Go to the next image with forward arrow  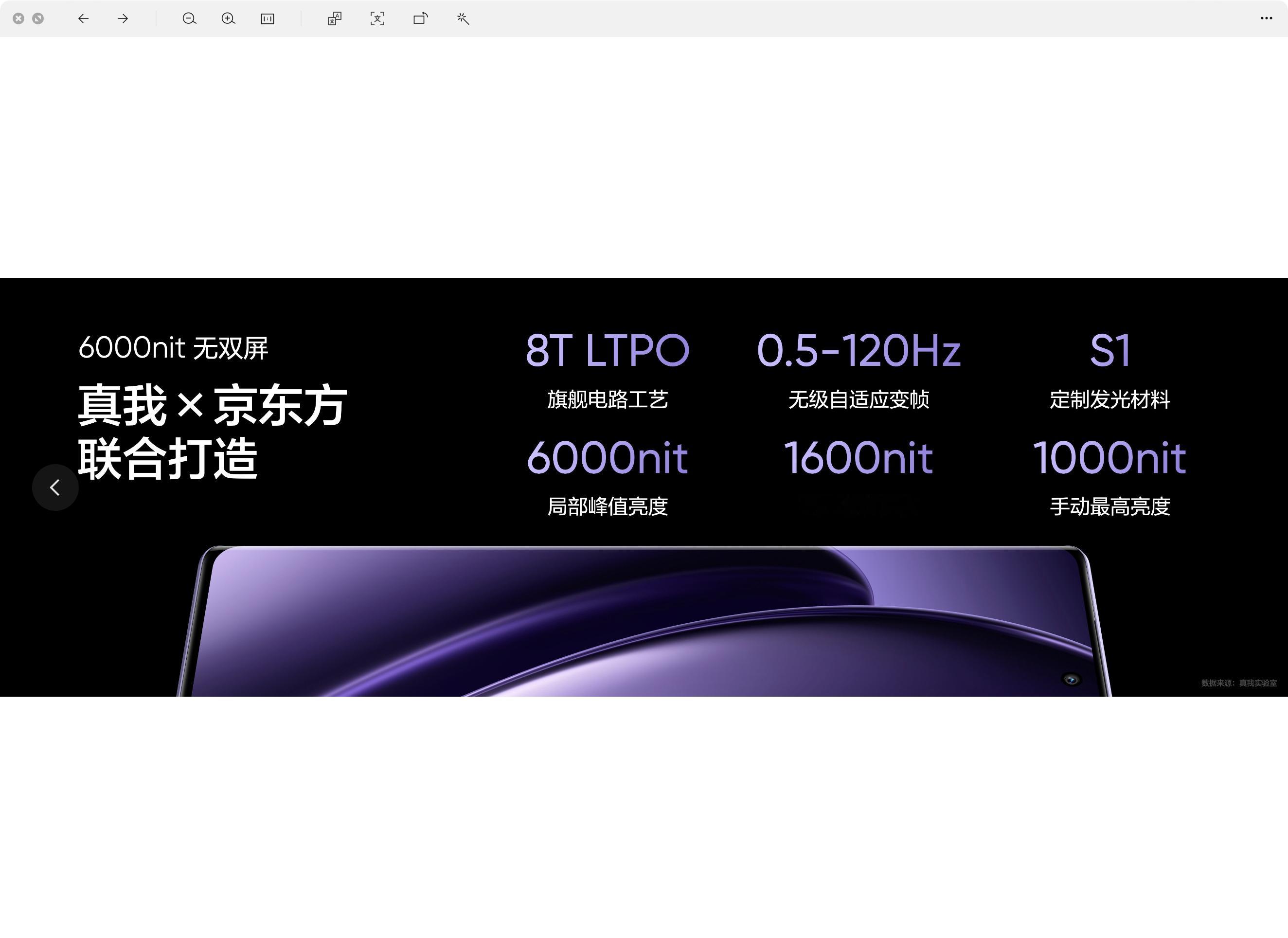click(123, 19)
